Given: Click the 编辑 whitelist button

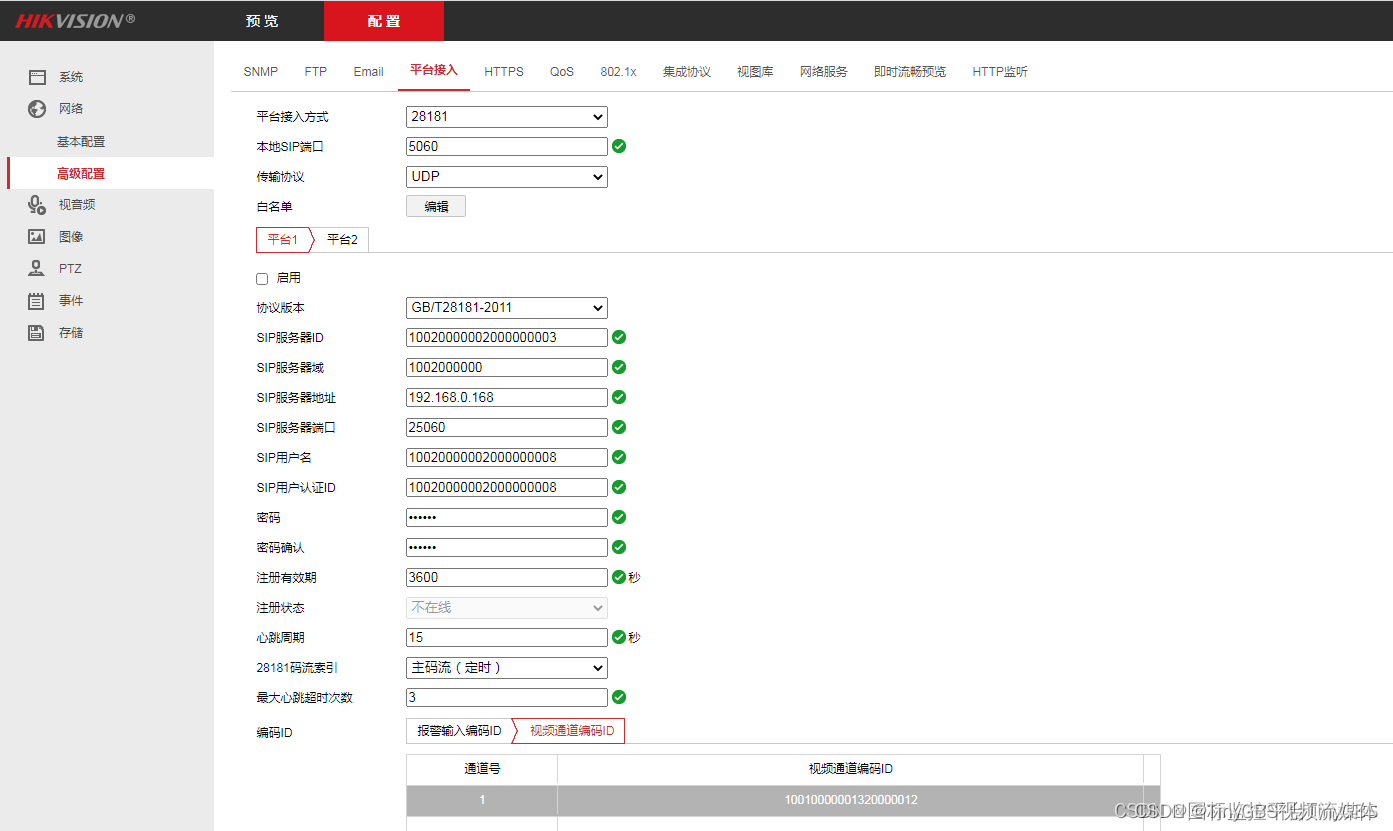Looking at the screenshot, I should (436, 207).
